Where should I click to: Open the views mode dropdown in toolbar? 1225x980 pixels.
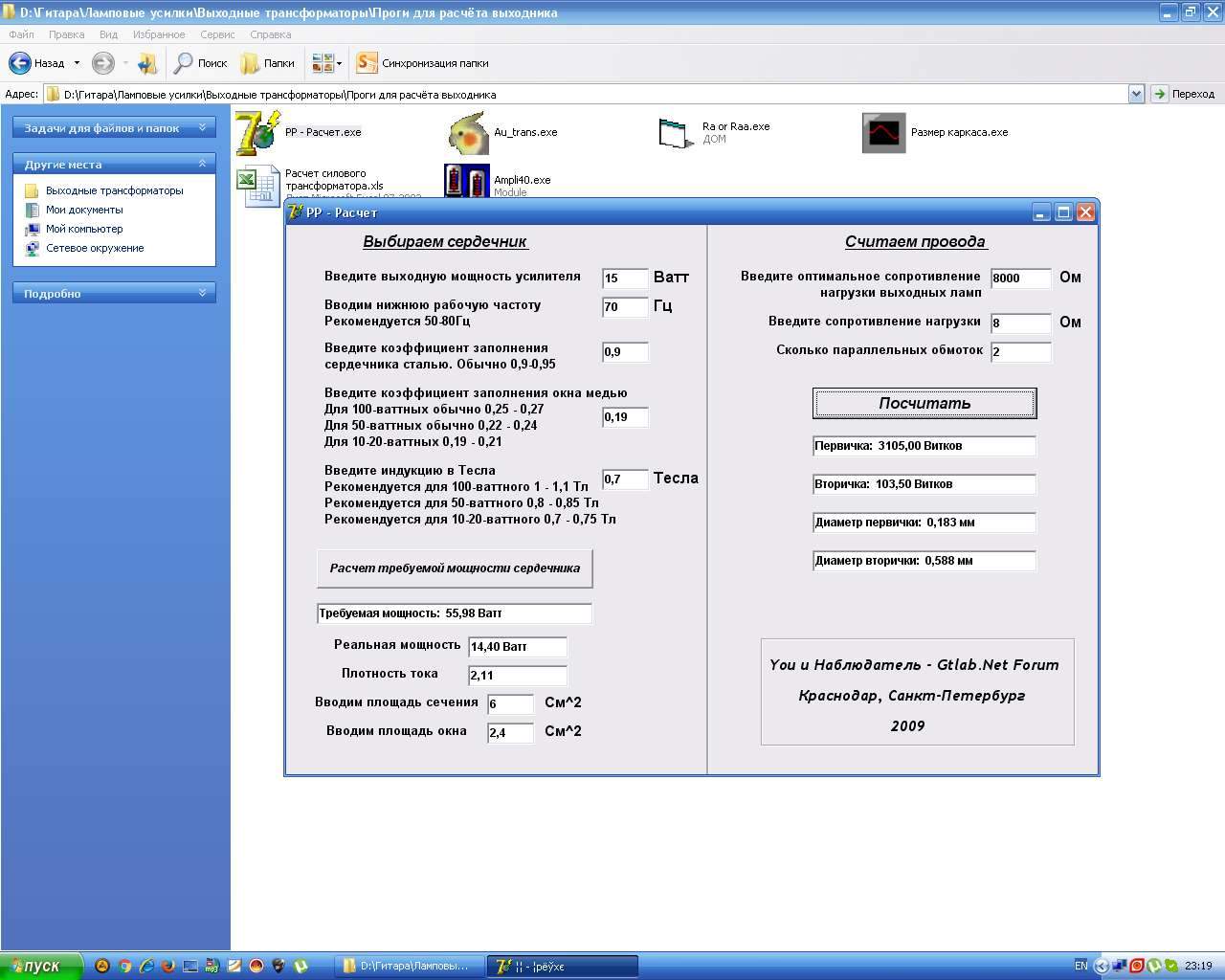(x=339, y=63)
